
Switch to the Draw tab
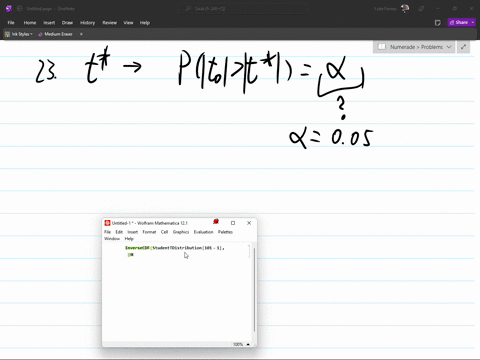[x=67, y=23]
